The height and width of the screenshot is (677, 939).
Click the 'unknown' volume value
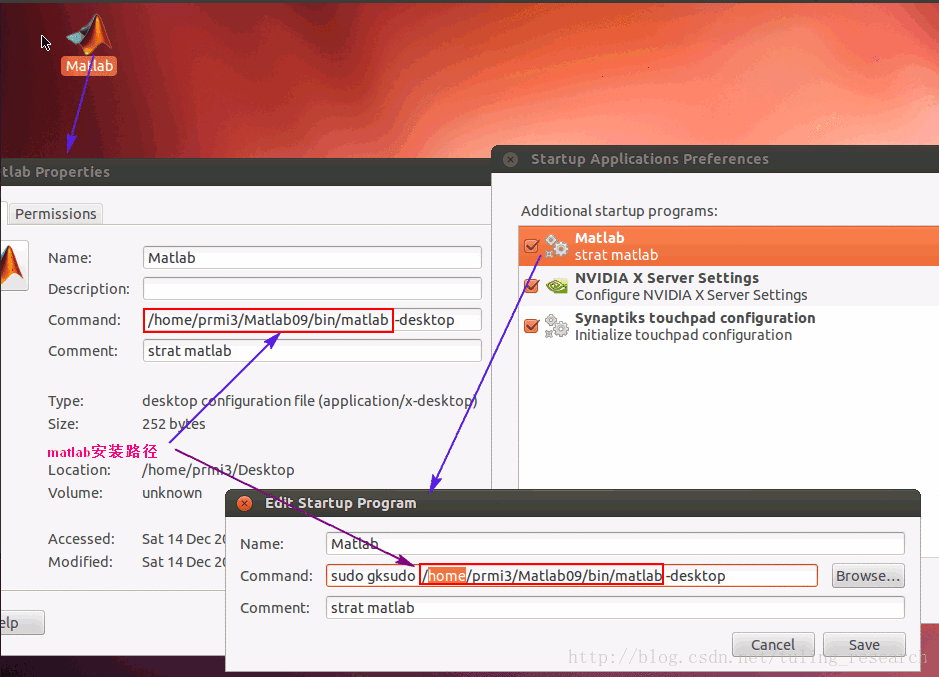(172, 493)
